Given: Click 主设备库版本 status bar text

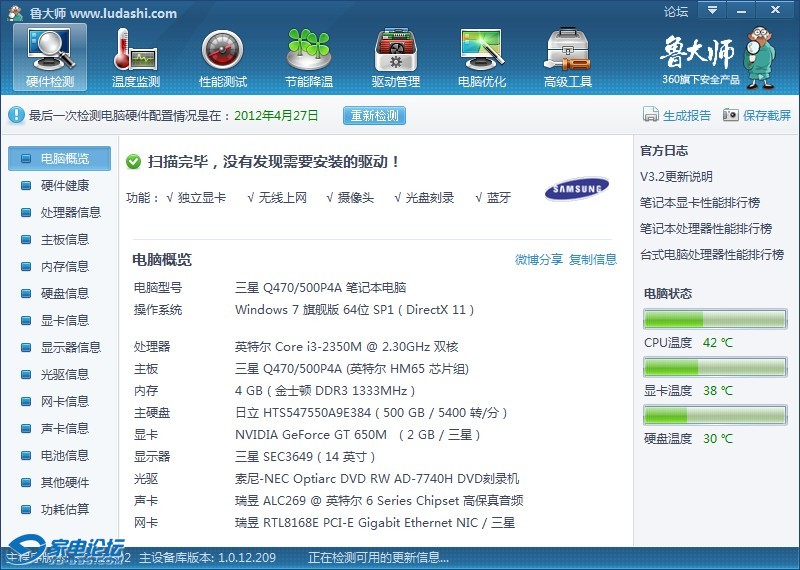Looking at the screenshot, I should click(x=207, y=558).
